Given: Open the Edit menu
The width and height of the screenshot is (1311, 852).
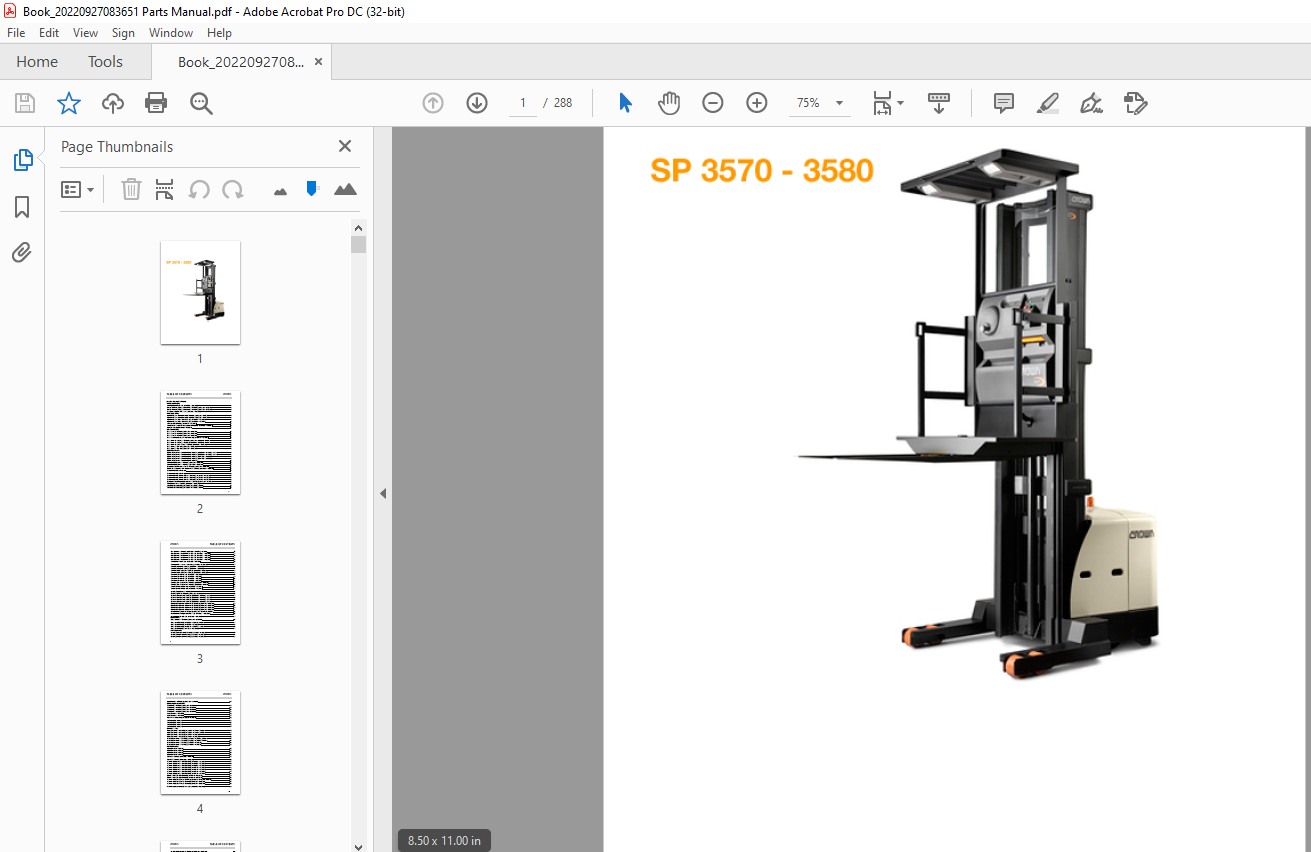Looking at the screenshot, I should [x=49, y=33].
